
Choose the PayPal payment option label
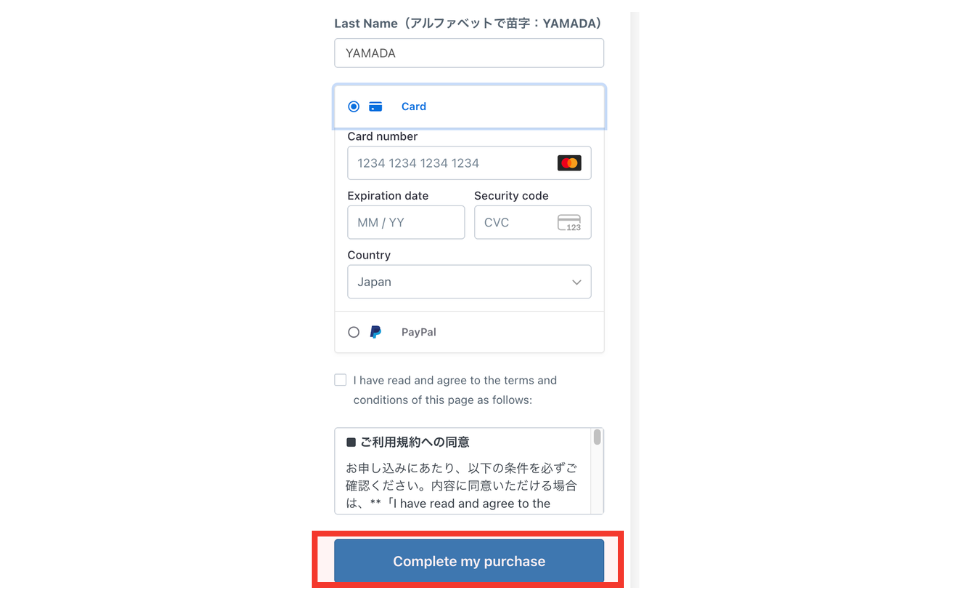[x=418, y=332]
